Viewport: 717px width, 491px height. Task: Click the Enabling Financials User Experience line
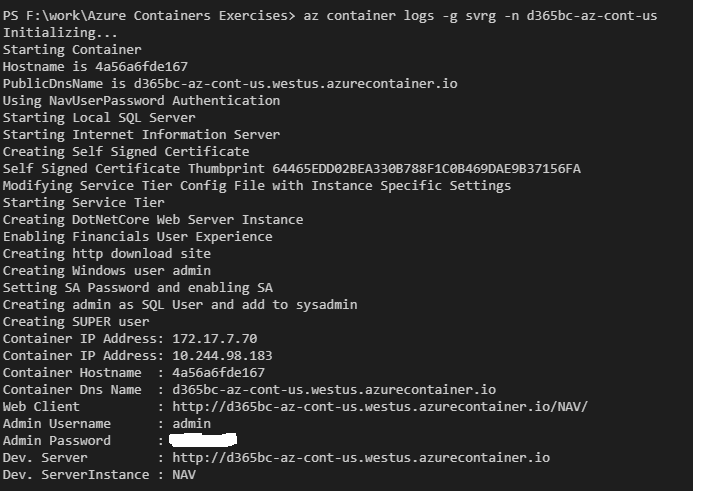tap(137, 237)
